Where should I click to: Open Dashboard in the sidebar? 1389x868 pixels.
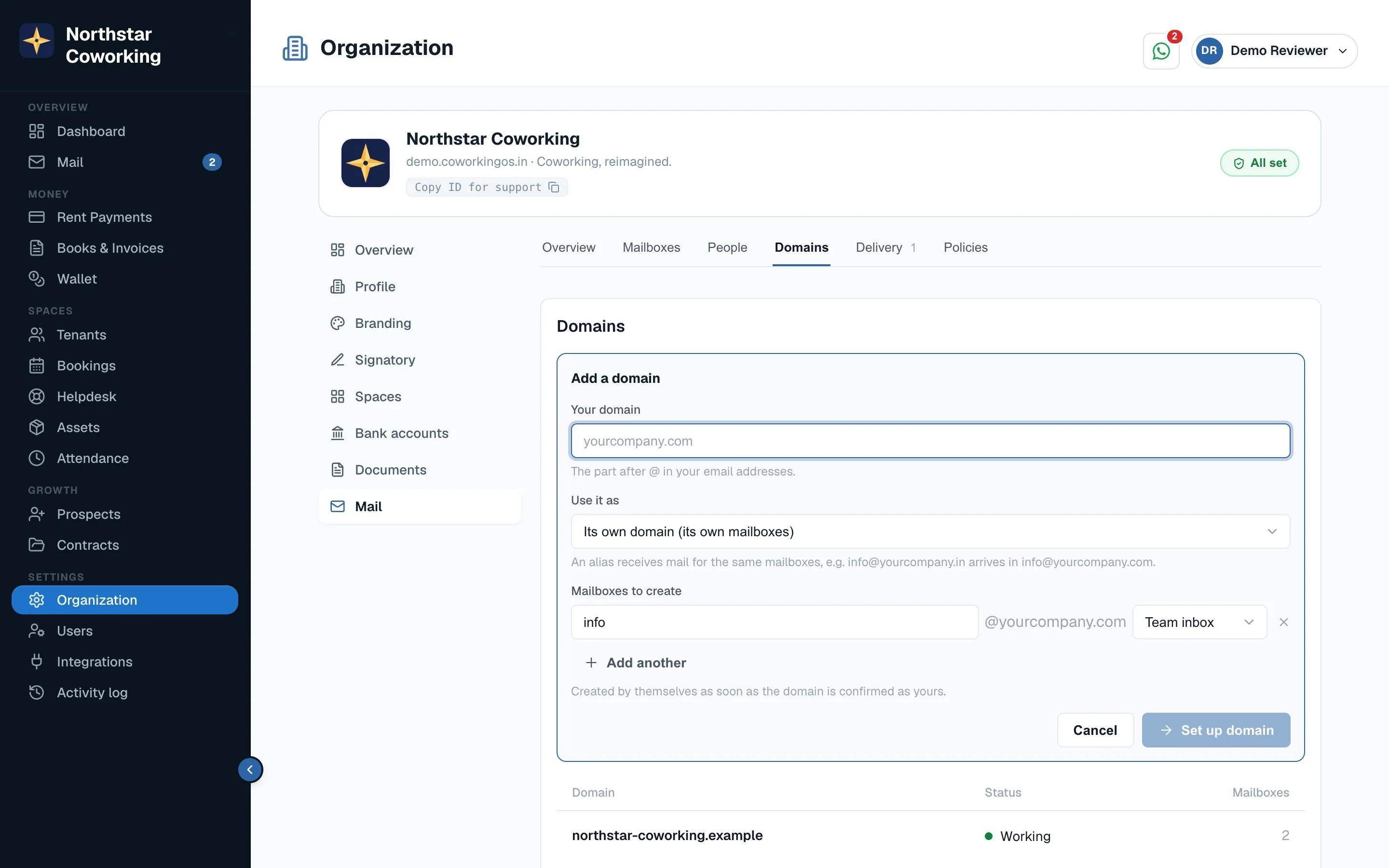pos(124,132)
